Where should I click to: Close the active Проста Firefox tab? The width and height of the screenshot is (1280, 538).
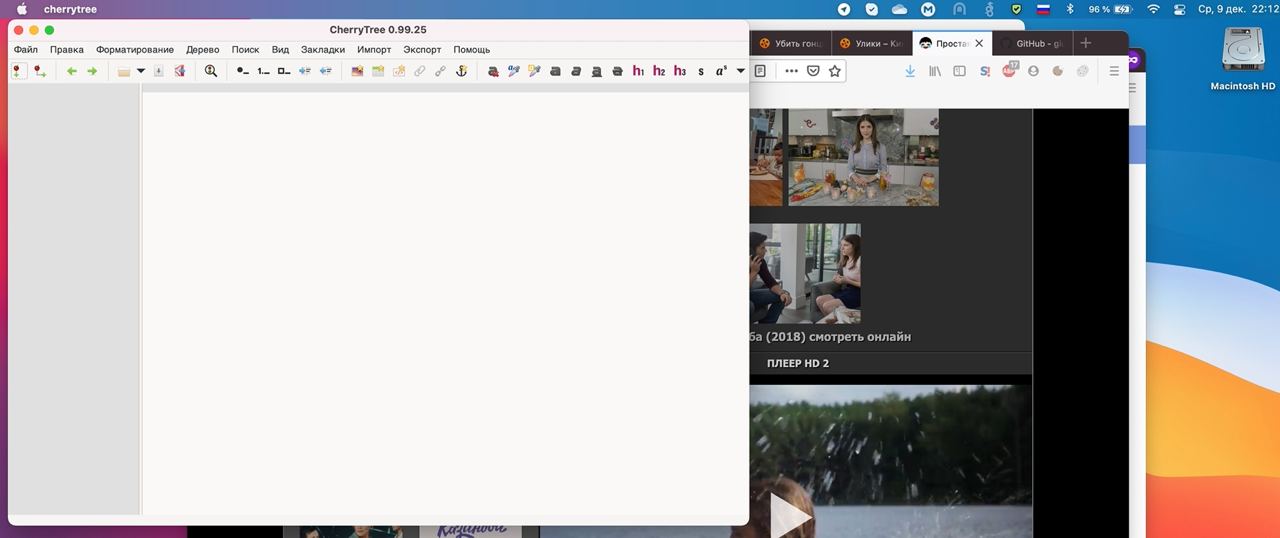click(979, 44)
